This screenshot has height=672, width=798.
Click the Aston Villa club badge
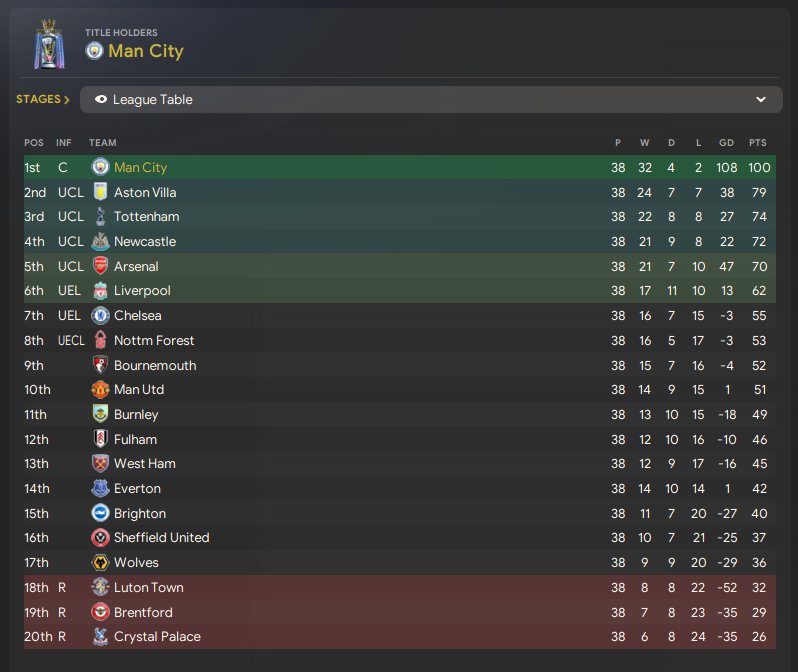pos(100,192)
